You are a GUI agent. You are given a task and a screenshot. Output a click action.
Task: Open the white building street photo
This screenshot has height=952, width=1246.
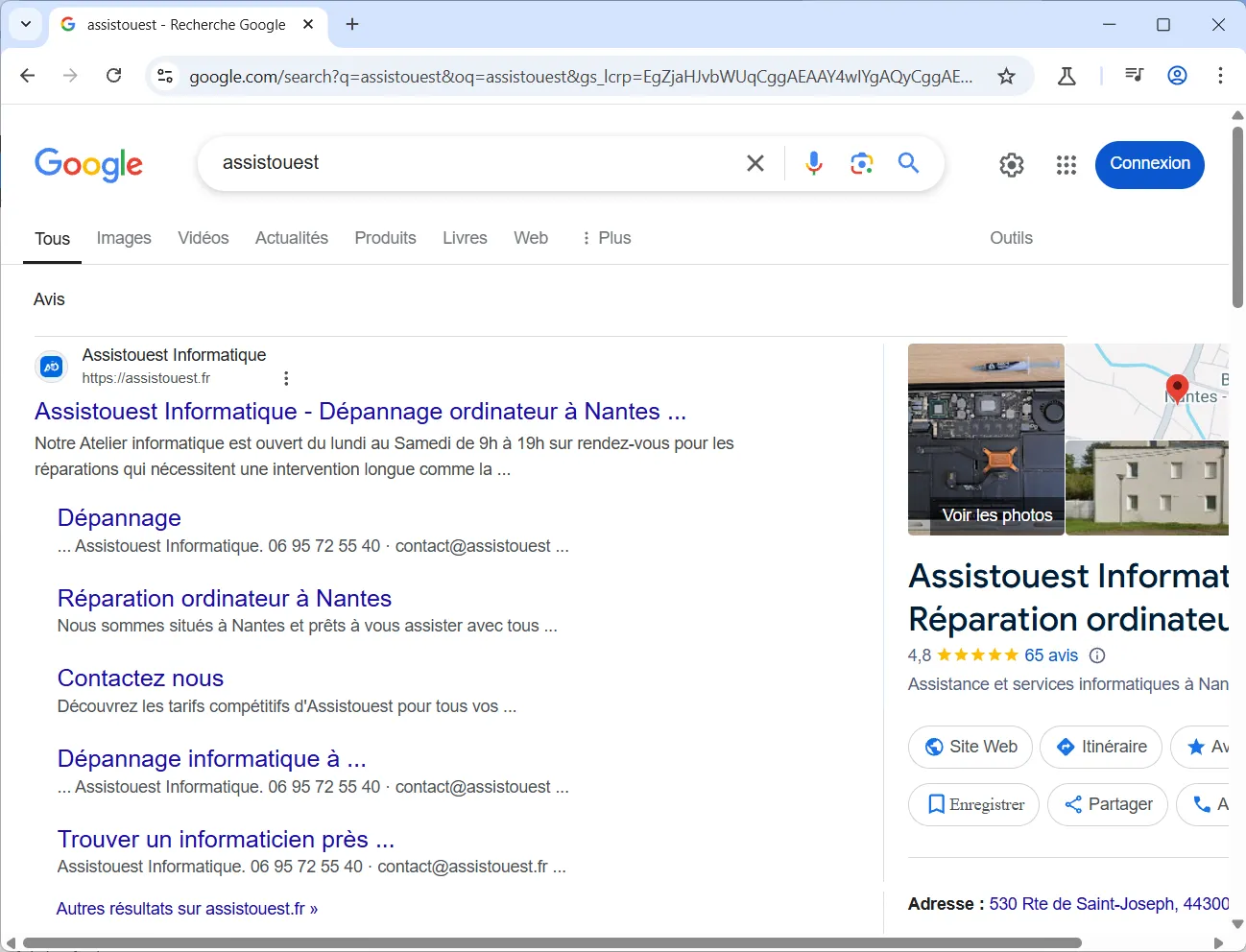[x=1147, y=488]
